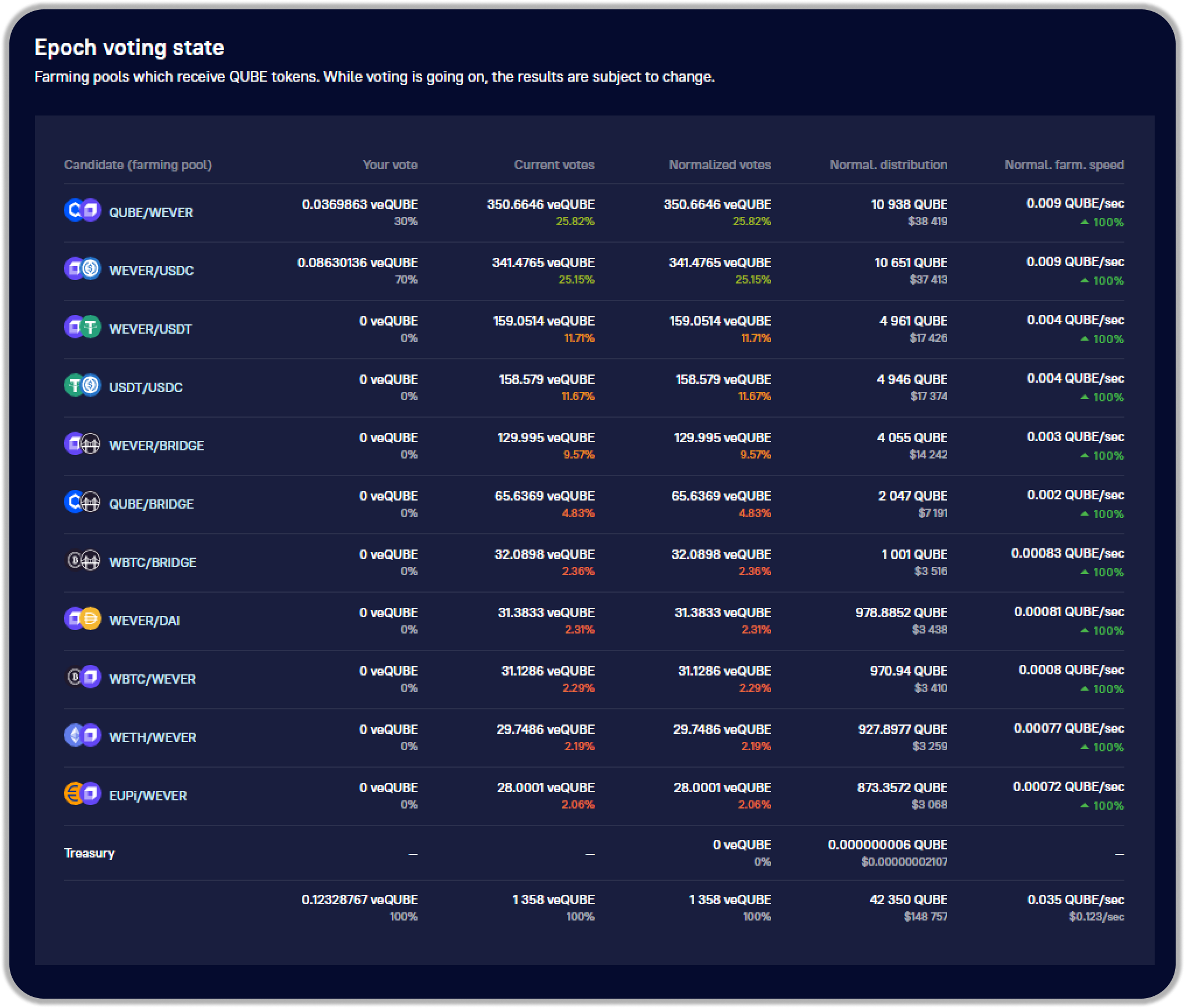Viewport: 1185px width, 1008px height.
Task: Open the QUBE/BRIDGE farming pool link
Action: pyautogui.click(x=151, y=504)
